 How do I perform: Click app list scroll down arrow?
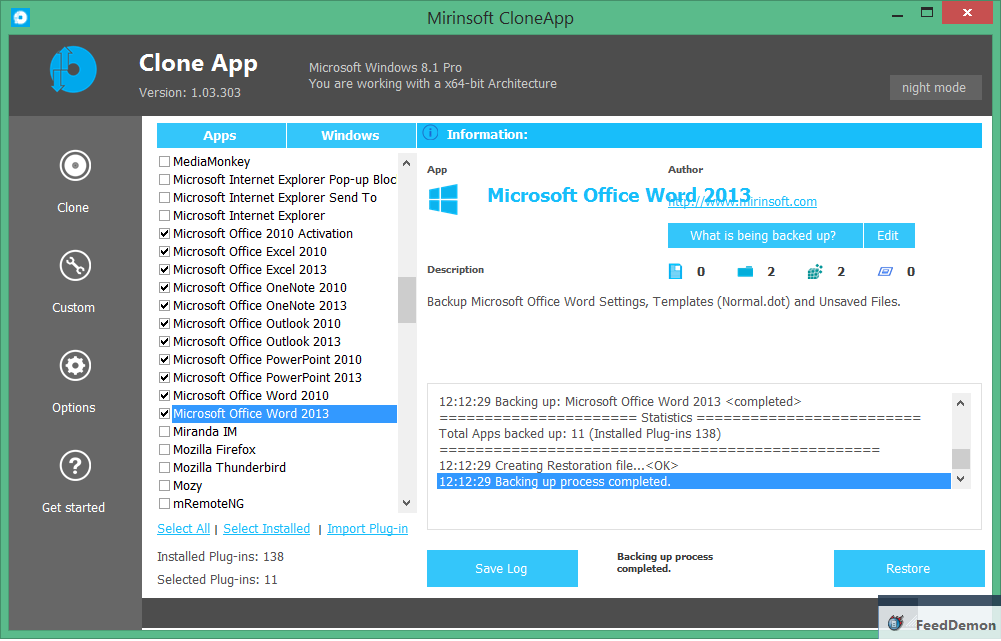pos(407,503)
